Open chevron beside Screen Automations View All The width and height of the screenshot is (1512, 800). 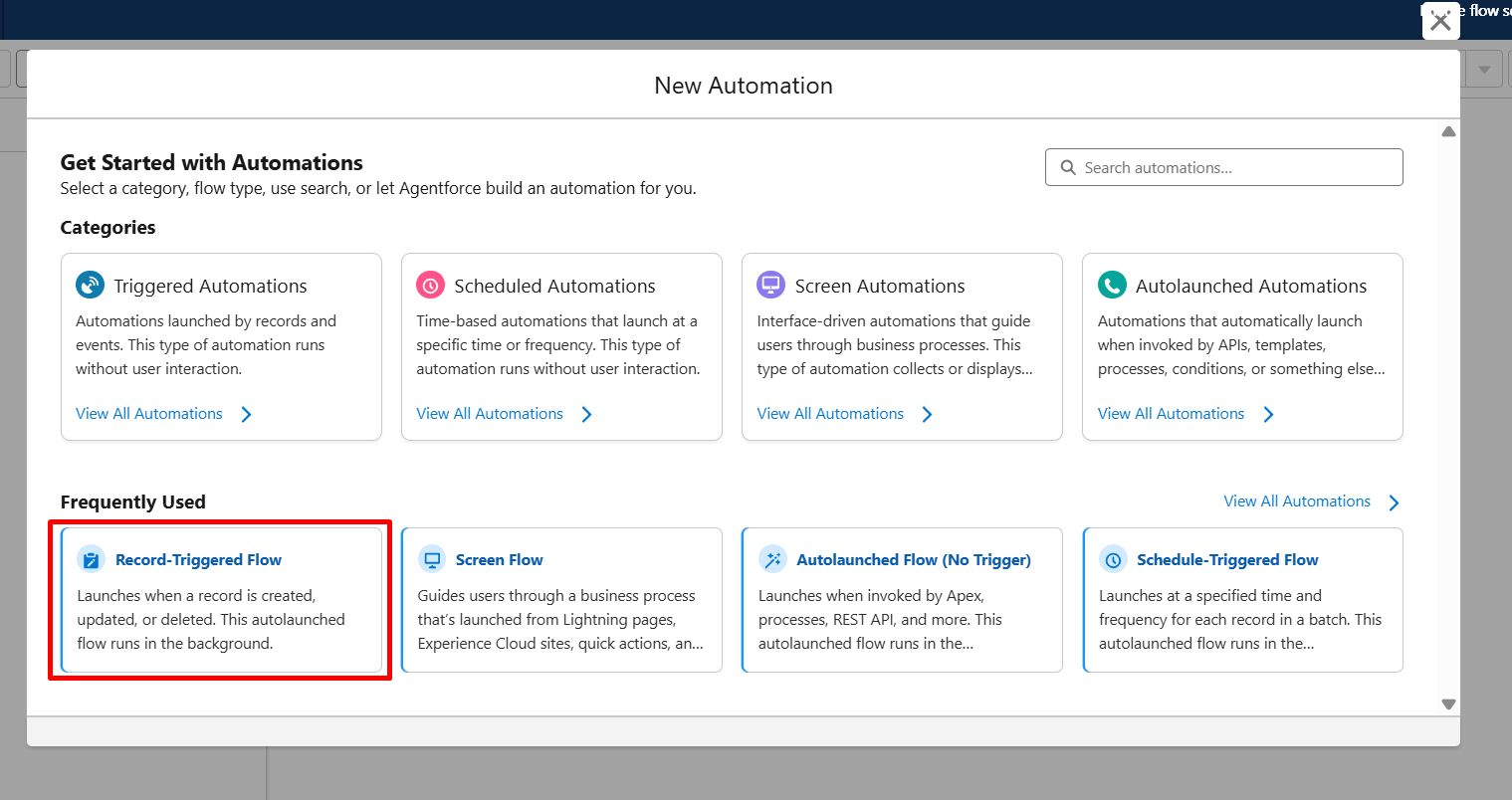928,414
